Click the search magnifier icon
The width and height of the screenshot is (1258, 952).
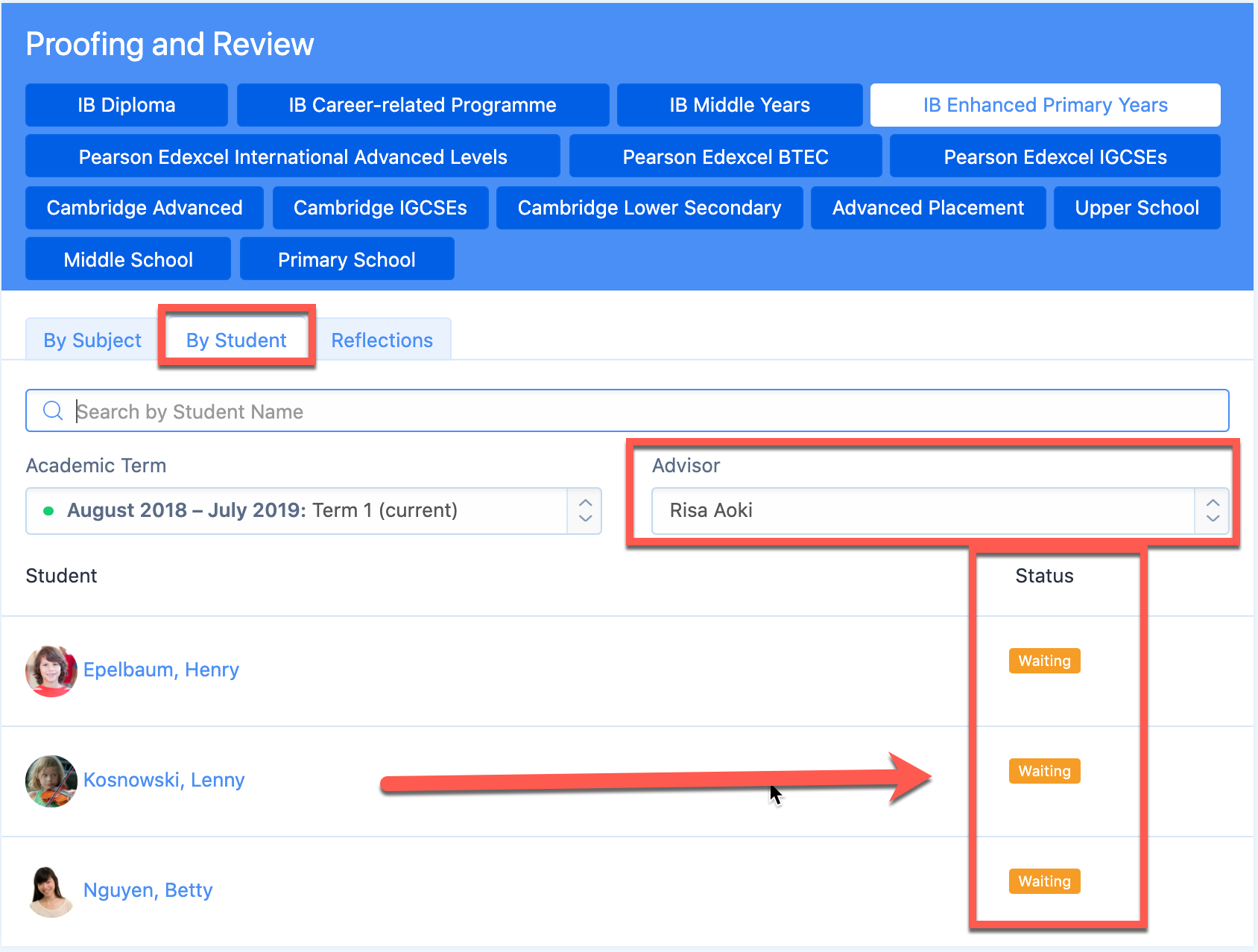[53, 410]
